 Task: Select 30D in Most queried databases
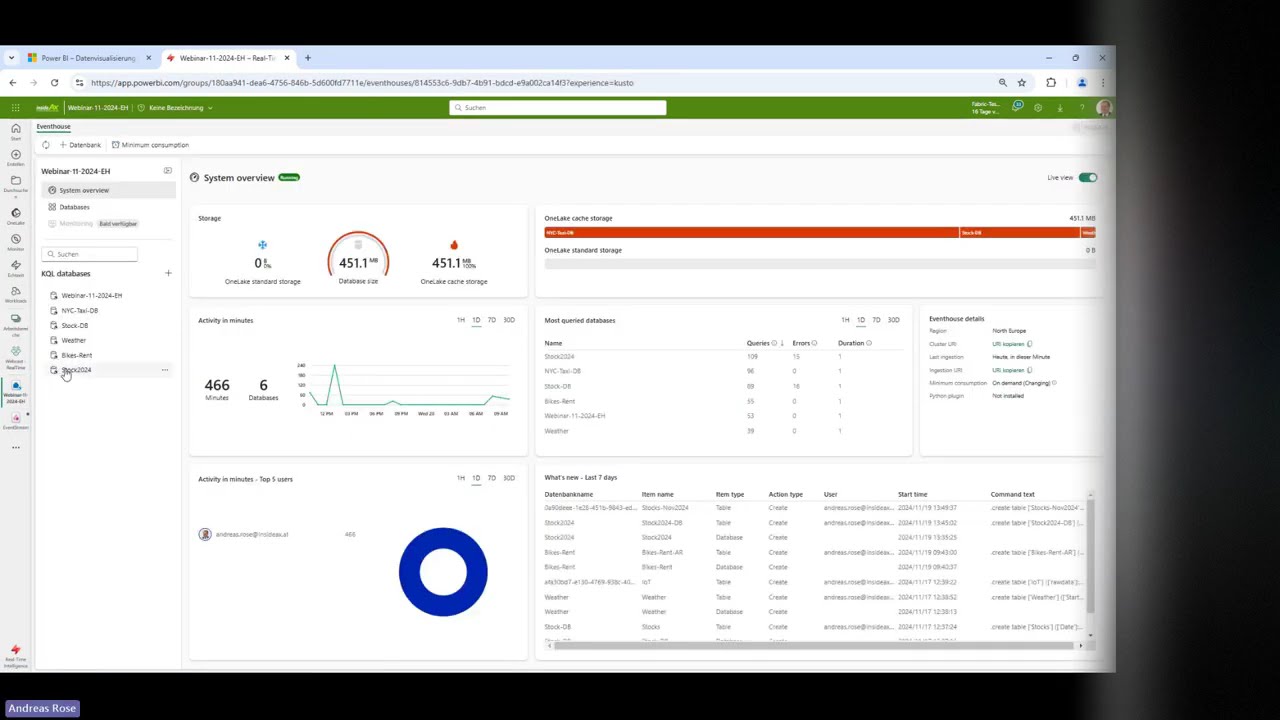tap(894, 320)
